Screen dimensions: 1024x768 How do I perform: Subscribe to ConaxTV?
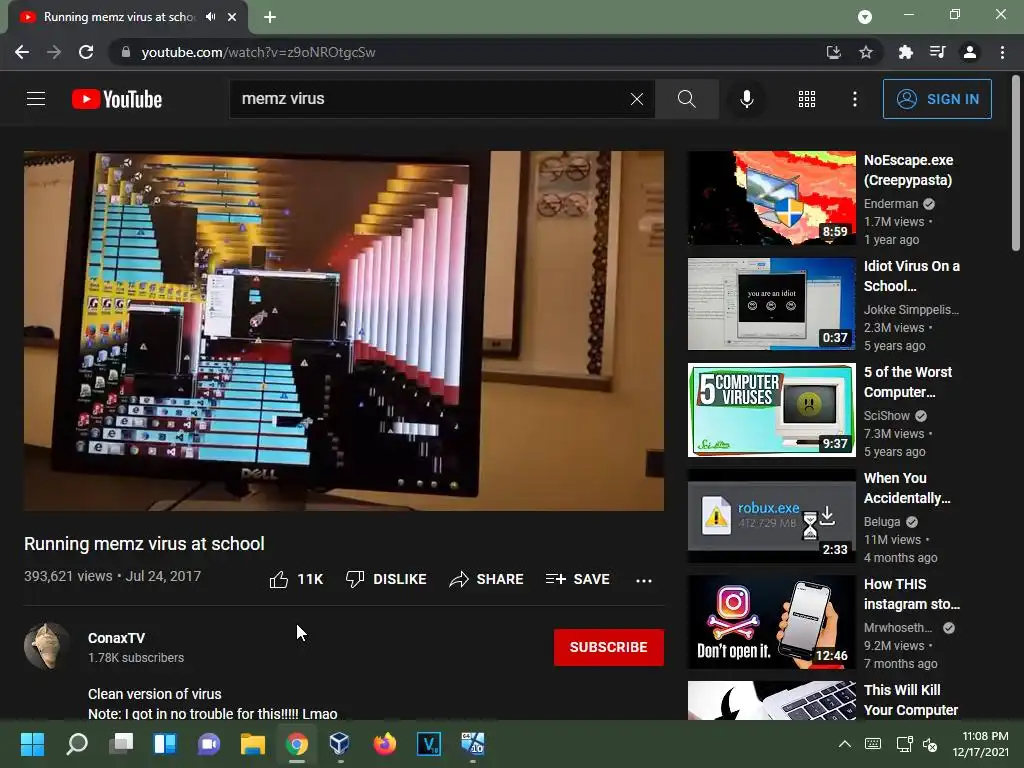pos(609,647)
